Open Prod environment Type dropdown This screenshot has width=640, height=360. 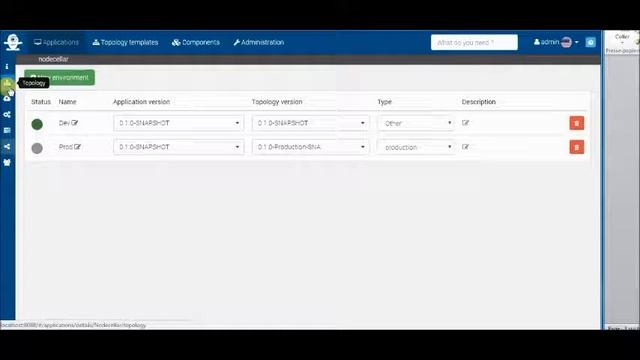pos(416,147)
